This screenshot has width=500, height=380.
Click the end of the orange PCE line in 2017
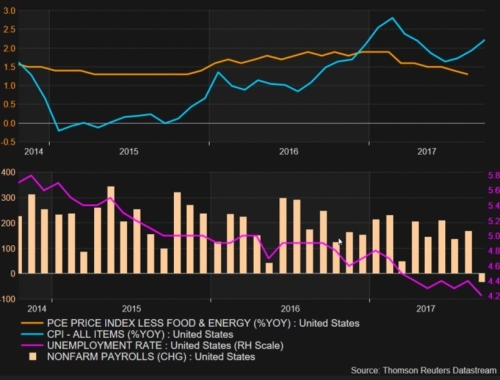pos(467,74)
